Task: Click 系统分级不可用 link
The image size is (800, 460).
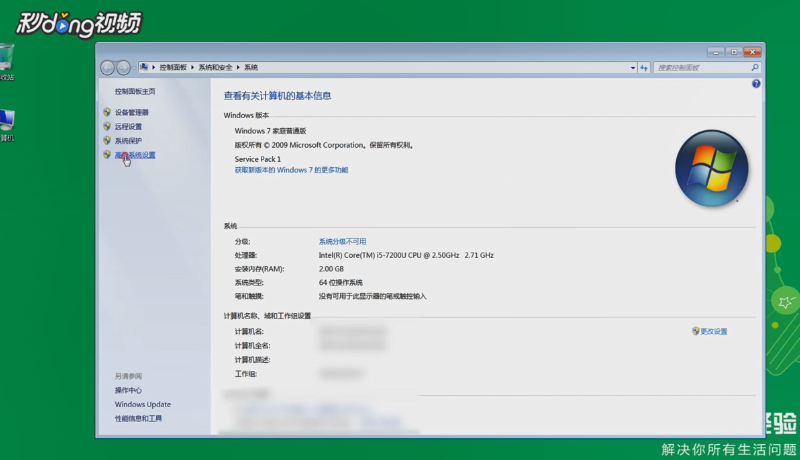Action: point(342,241)
